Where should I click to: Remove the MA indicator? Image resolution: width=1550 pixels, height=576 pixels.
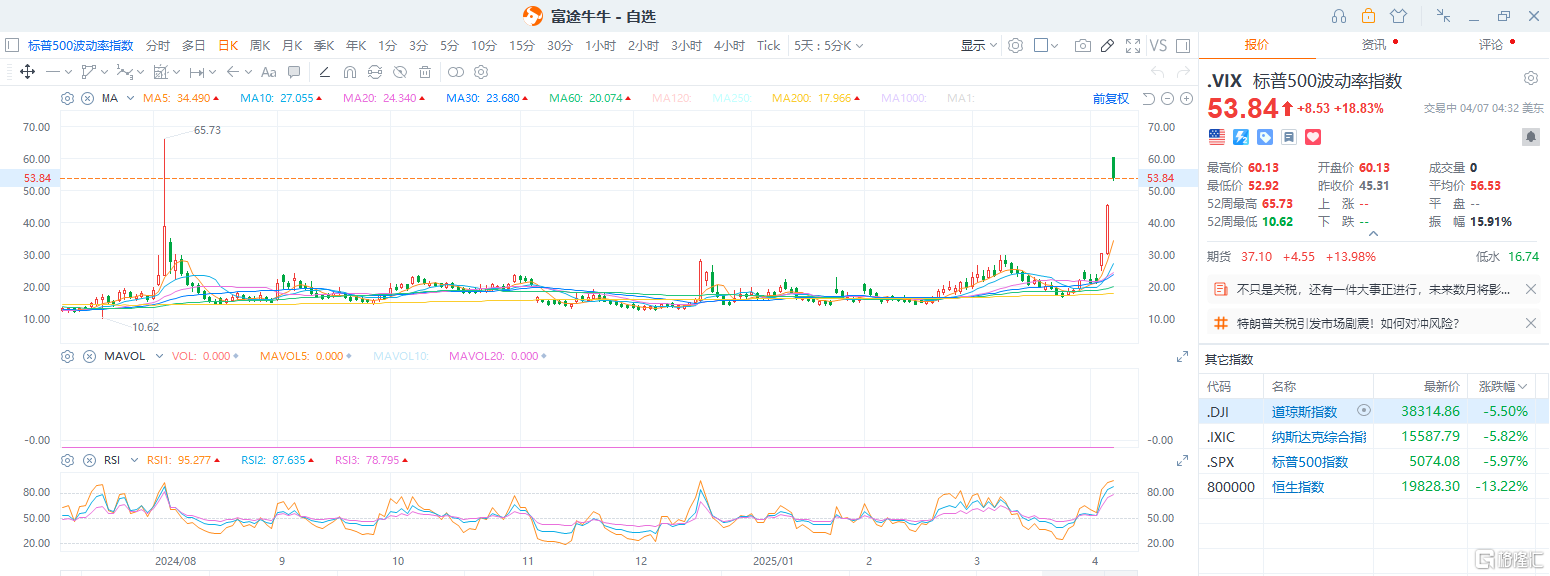click(87, 98)
